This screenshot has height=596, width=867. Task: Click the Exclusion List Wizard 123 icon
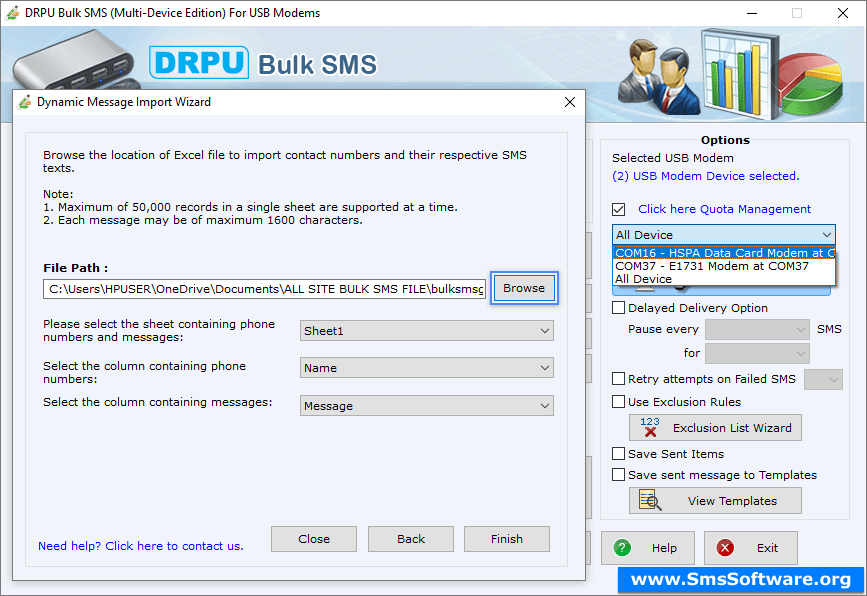pos(650,427)
